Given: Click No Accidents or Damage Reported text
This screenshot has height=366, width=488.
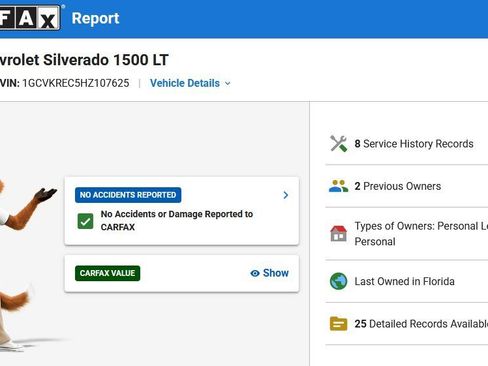Looking at the screenshot, I should tap(177, 220).
